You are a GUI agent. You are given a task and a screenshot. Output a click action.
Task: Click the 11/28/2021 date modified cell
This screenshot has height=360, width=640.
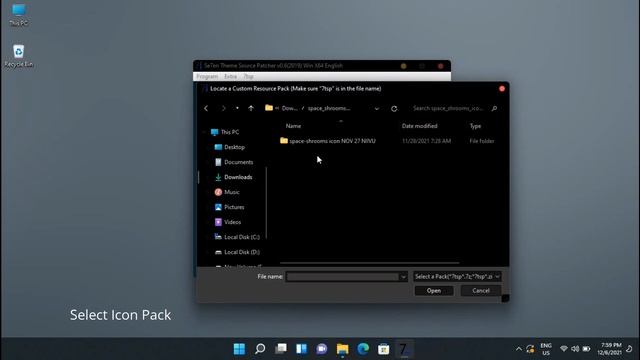pyautogui.click(x=426, y=141)
